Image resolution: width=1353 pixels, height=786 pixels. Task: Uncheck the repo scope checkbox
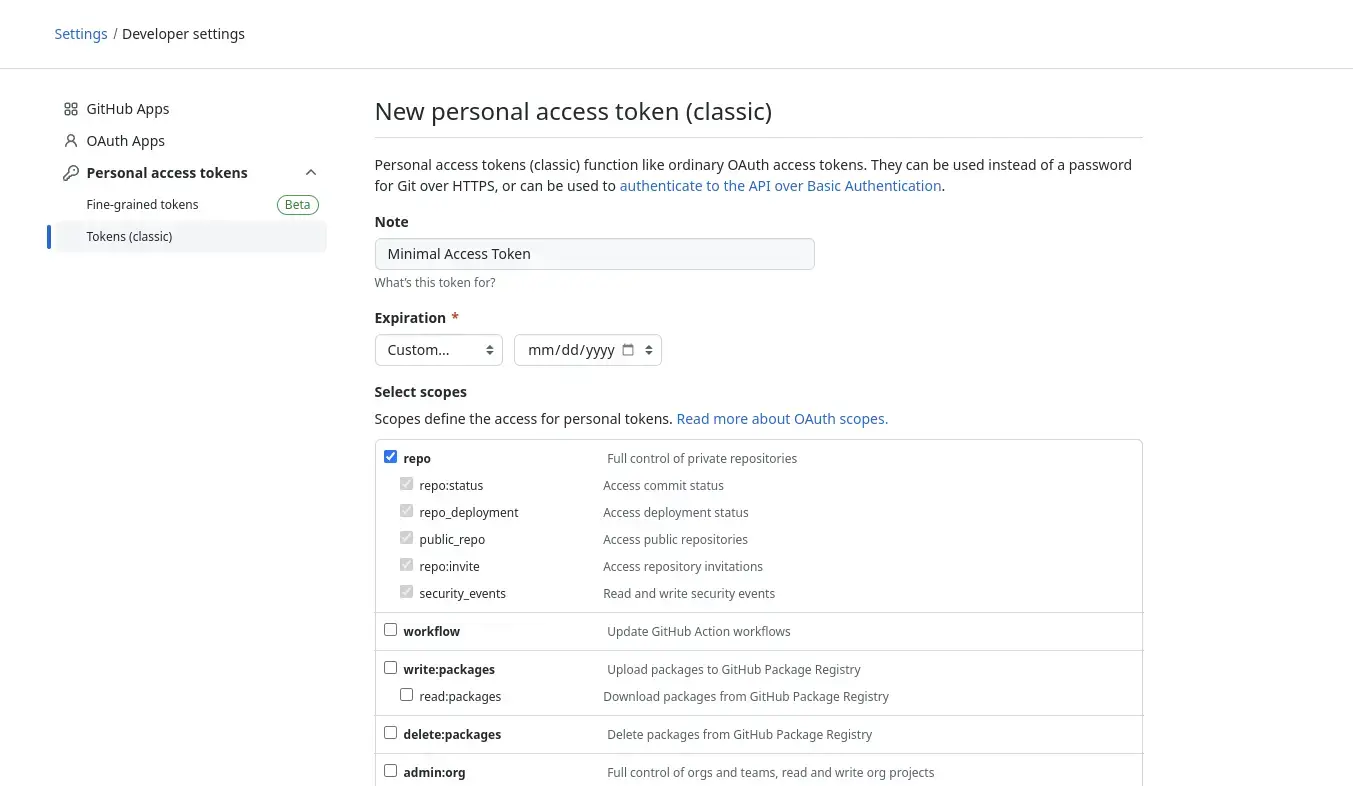390,456
